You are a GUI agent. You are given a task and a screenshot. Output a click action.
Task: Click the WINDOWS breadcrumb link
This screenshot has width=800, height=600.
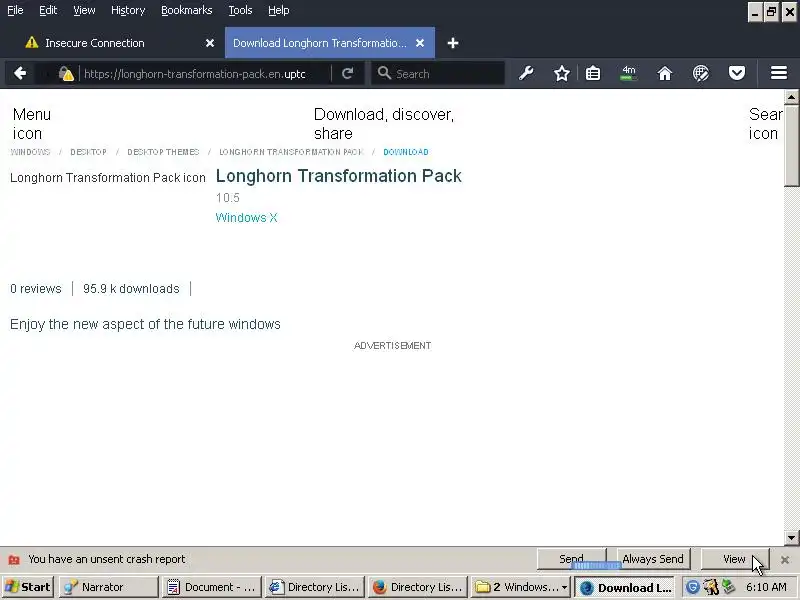coord(30,152)
